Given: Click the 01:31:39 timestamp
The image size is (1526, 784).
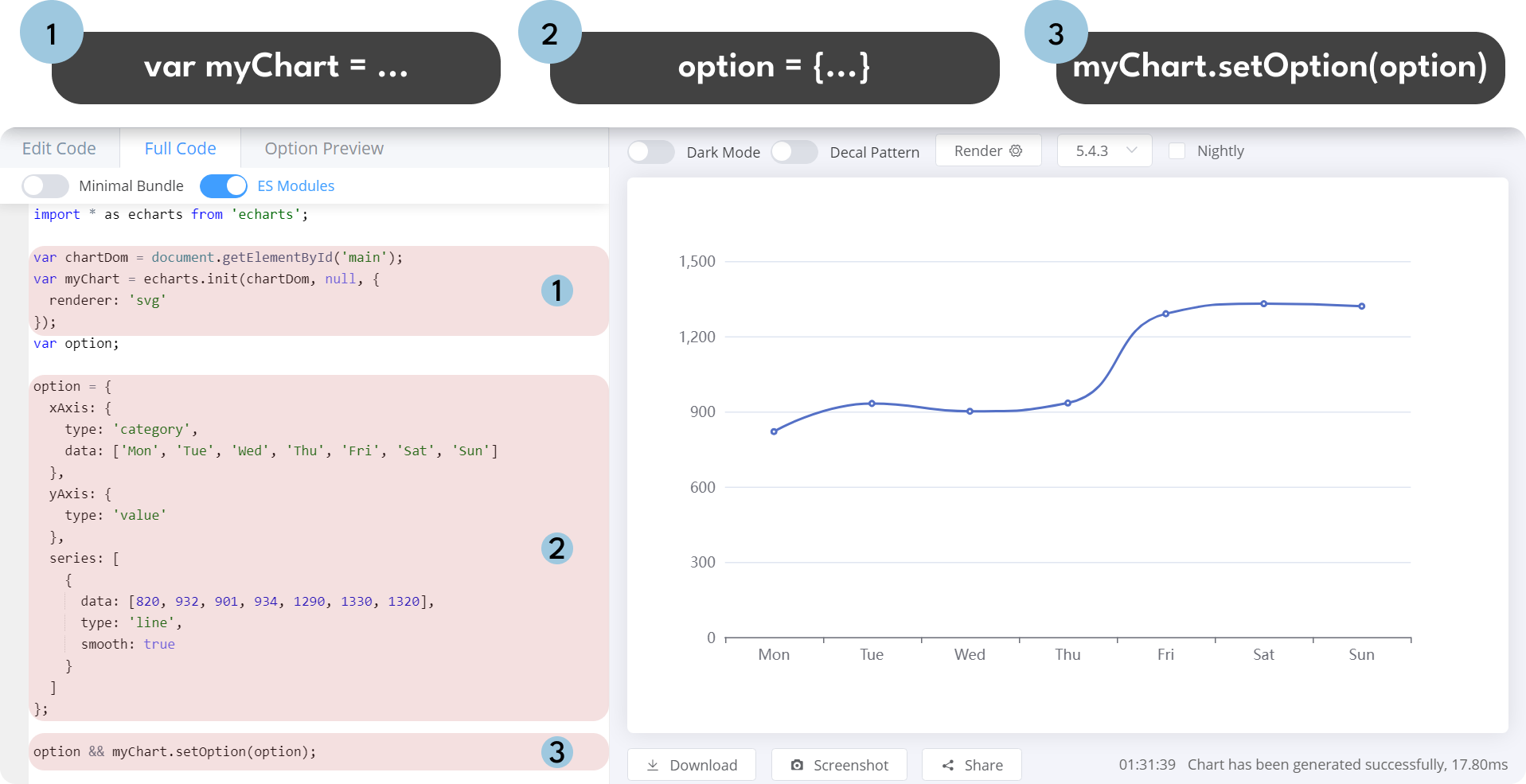Looking at the screenshot, I should [1147, 764].
